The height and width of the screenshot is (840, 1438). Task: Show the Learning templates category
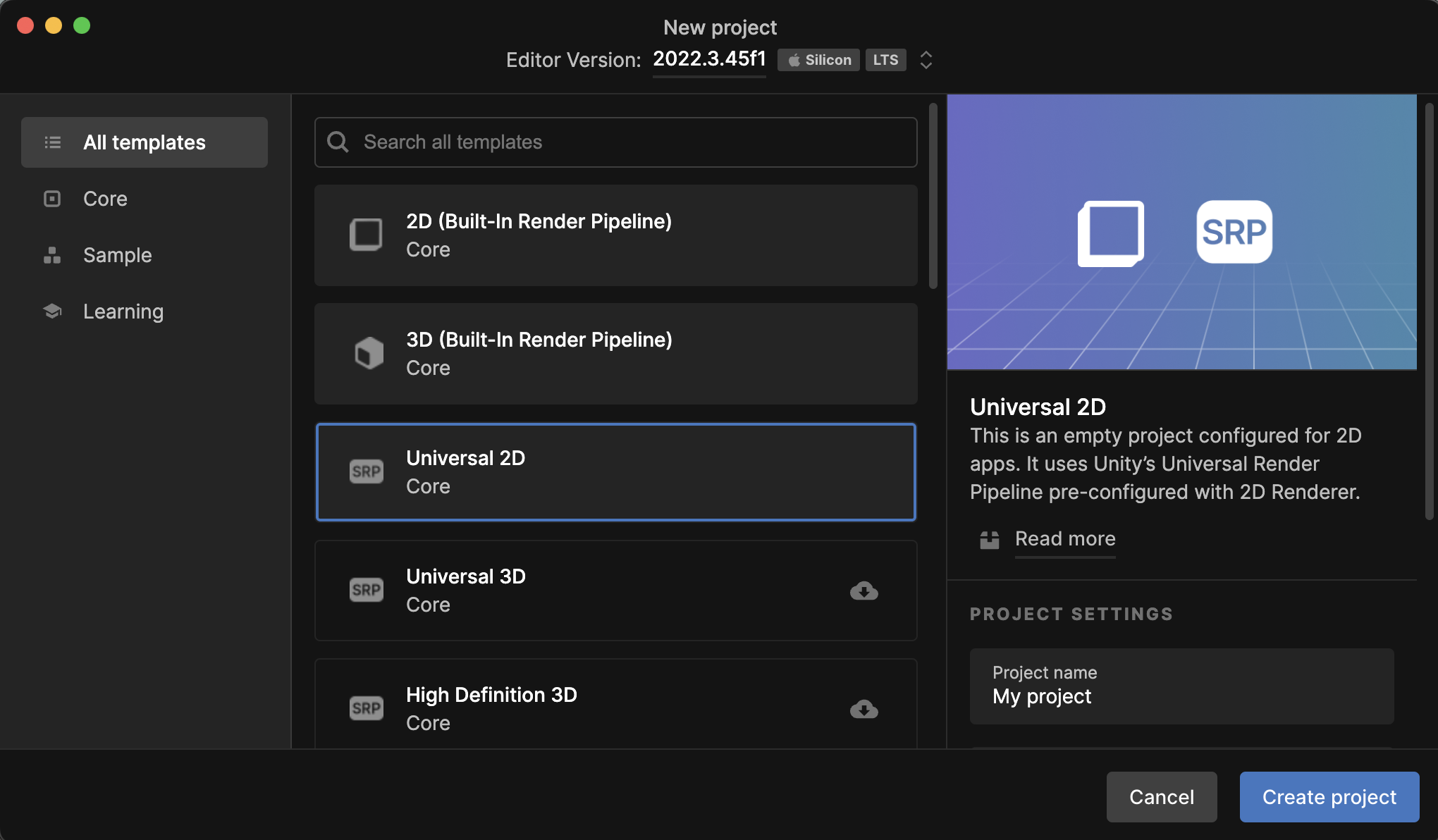(x=123, y=311)
